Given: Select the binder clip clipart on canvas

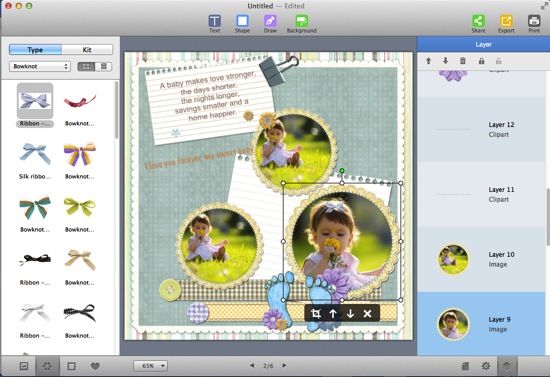Looking at the screenshot, I should (x=279, y=70).
